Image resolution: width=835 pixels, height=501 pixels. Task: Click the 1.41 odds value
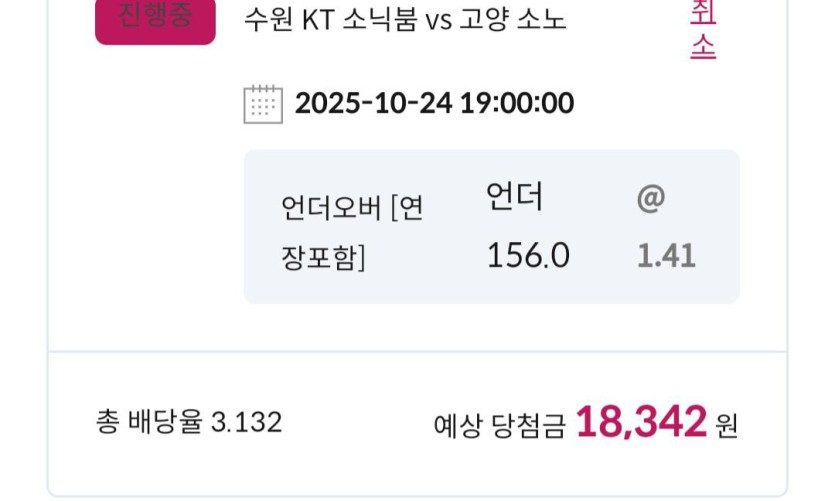[666, 256]
